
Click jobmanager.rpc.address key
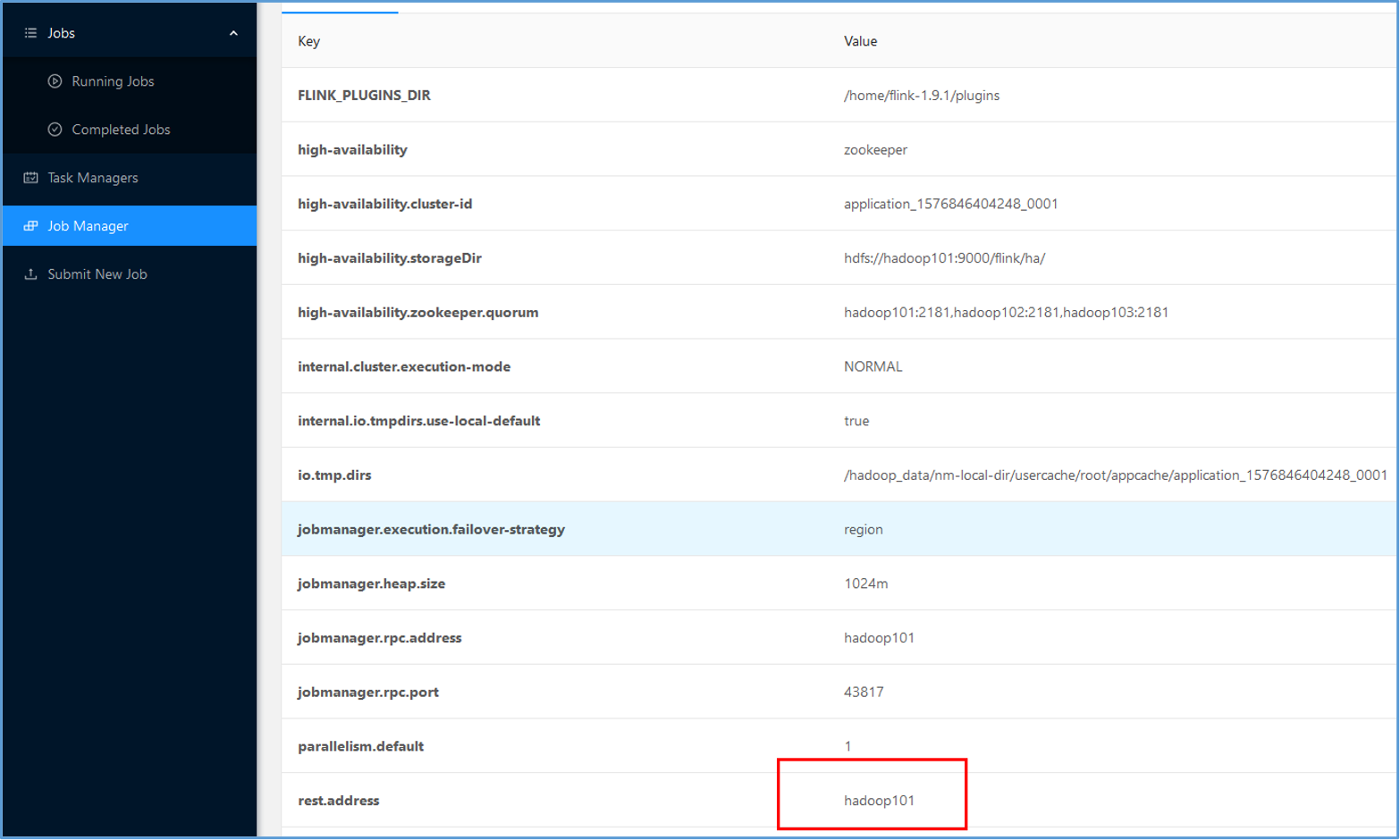coord(379,638)
